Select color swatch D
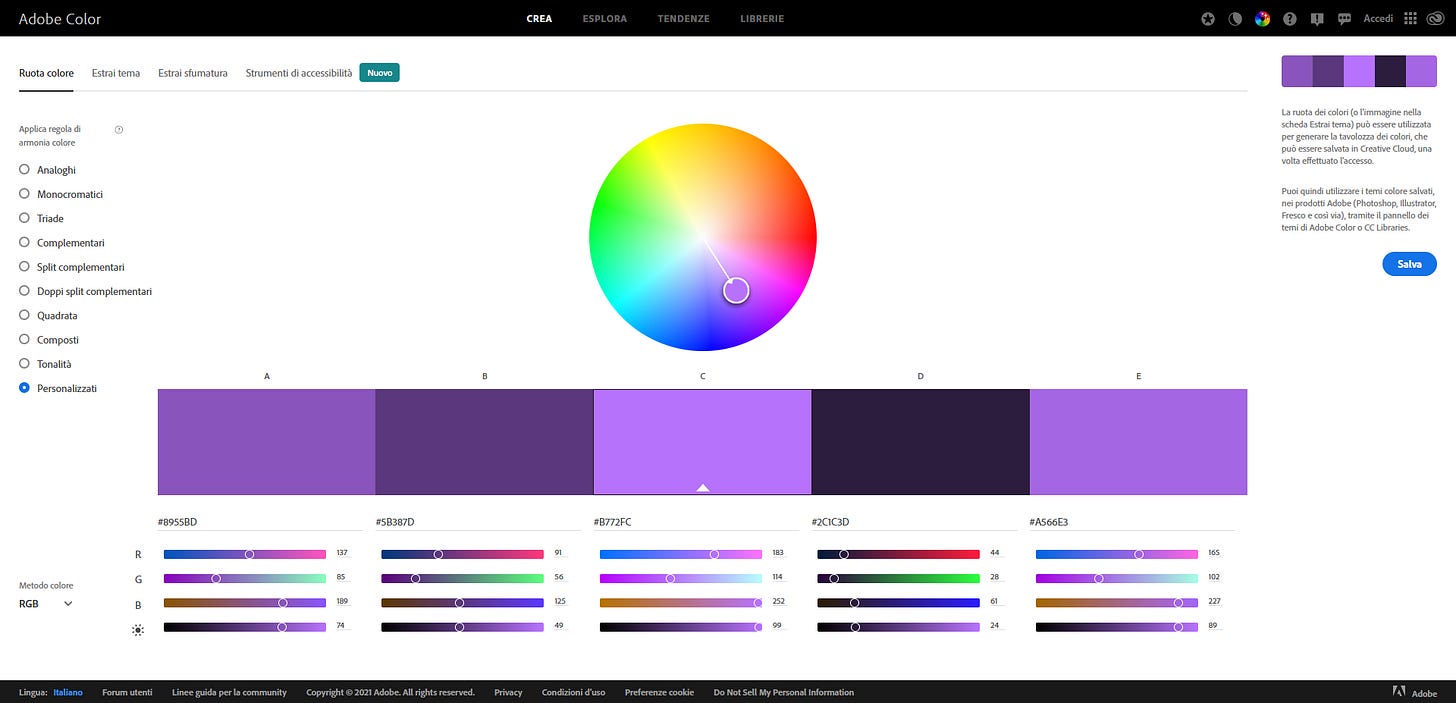 pyautogui.click(x=921, y=442)
